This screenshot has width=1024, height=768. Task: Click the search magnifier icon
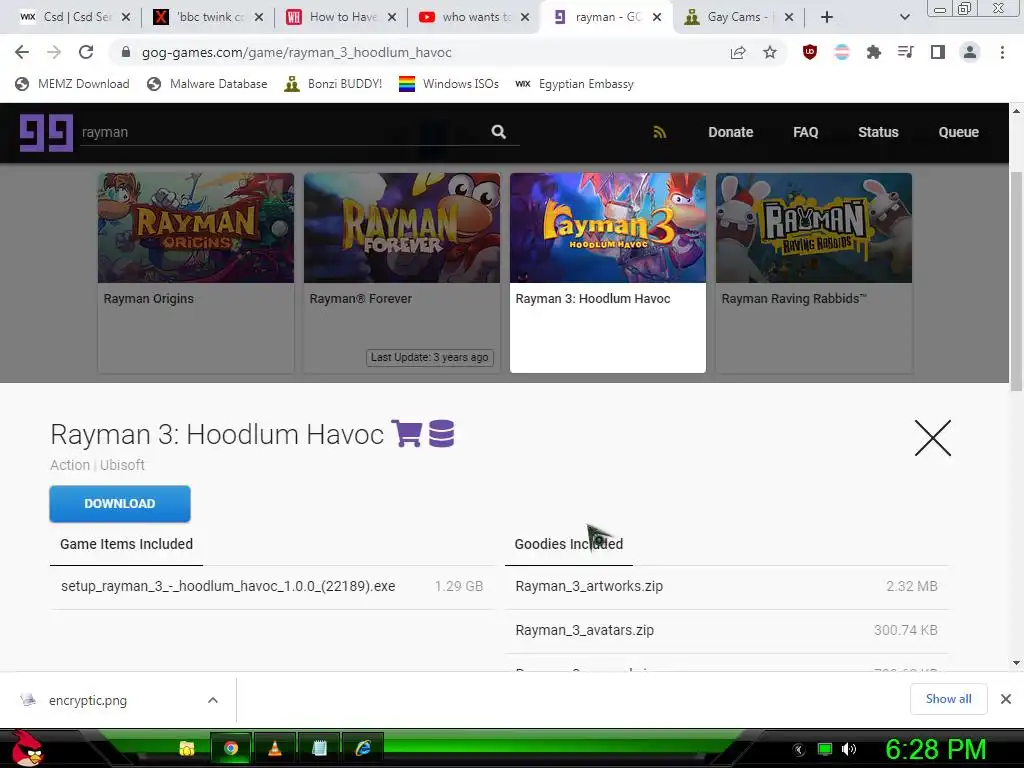click(499, 132)
